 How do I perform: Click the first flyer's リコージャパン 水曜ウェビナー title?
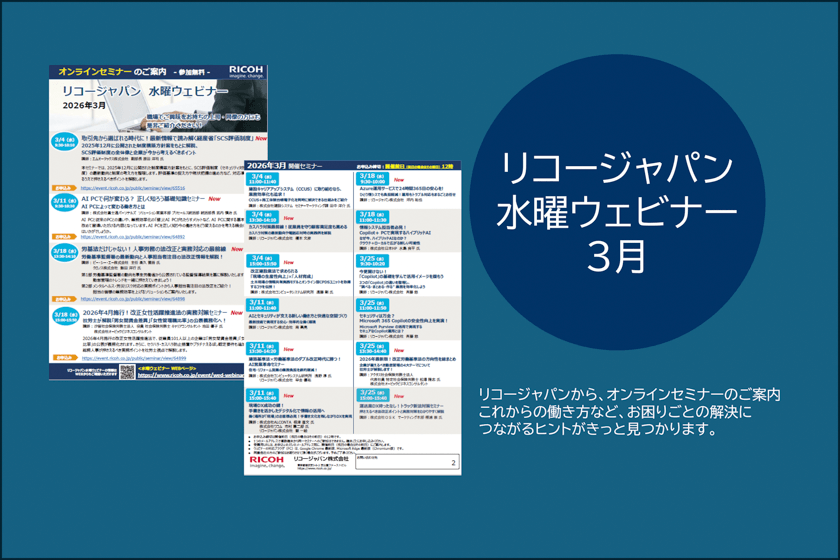(x=145, y=92)
